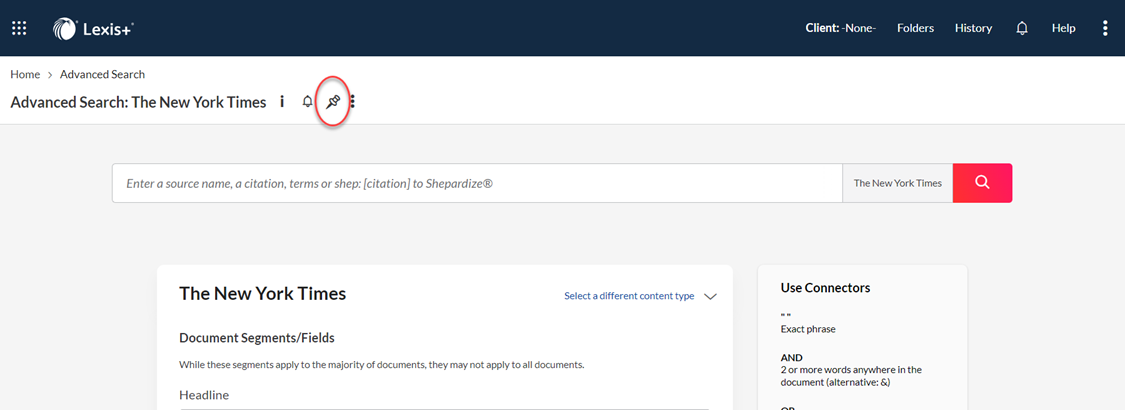The image size is (1125, 410).
Task: Expand the content type chevron
Action: [x=710, y=297]
